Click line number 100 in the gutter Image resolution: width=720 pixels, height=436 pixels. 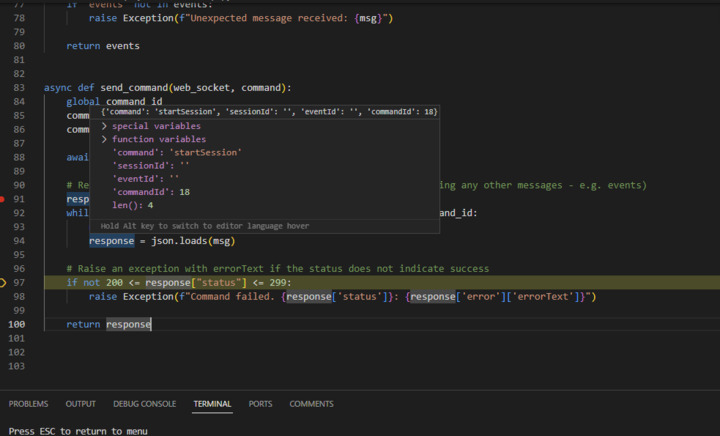pos(17,325)
